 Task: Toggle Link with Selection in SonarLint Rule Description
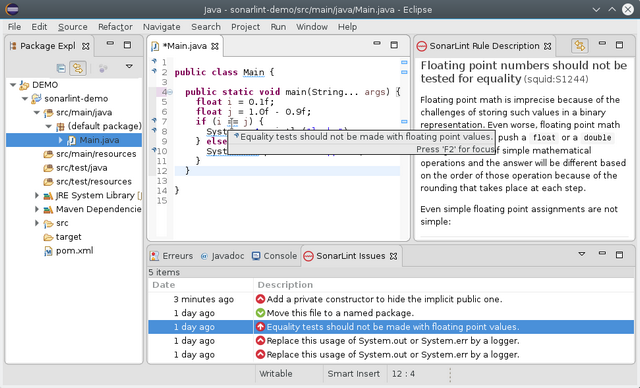pos(580,46)
